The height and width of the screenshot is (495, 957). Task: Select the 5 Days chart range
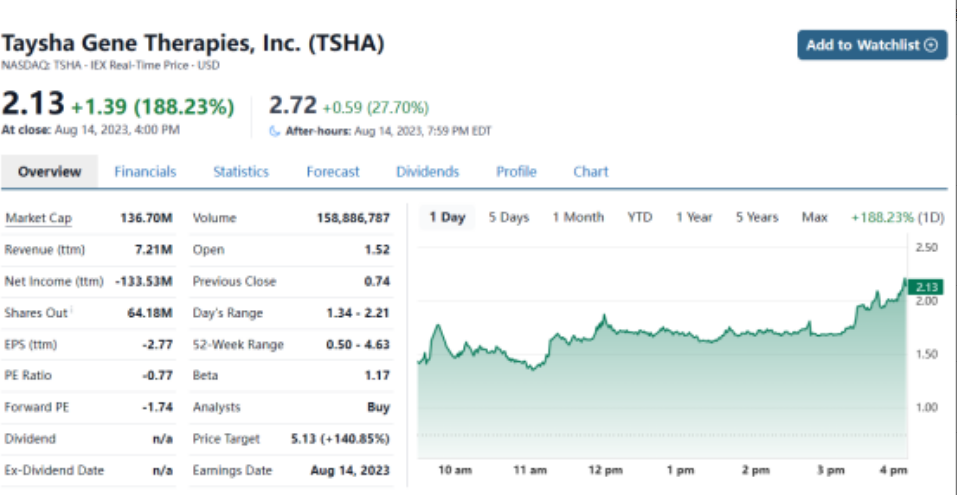[x=509, y=218]
